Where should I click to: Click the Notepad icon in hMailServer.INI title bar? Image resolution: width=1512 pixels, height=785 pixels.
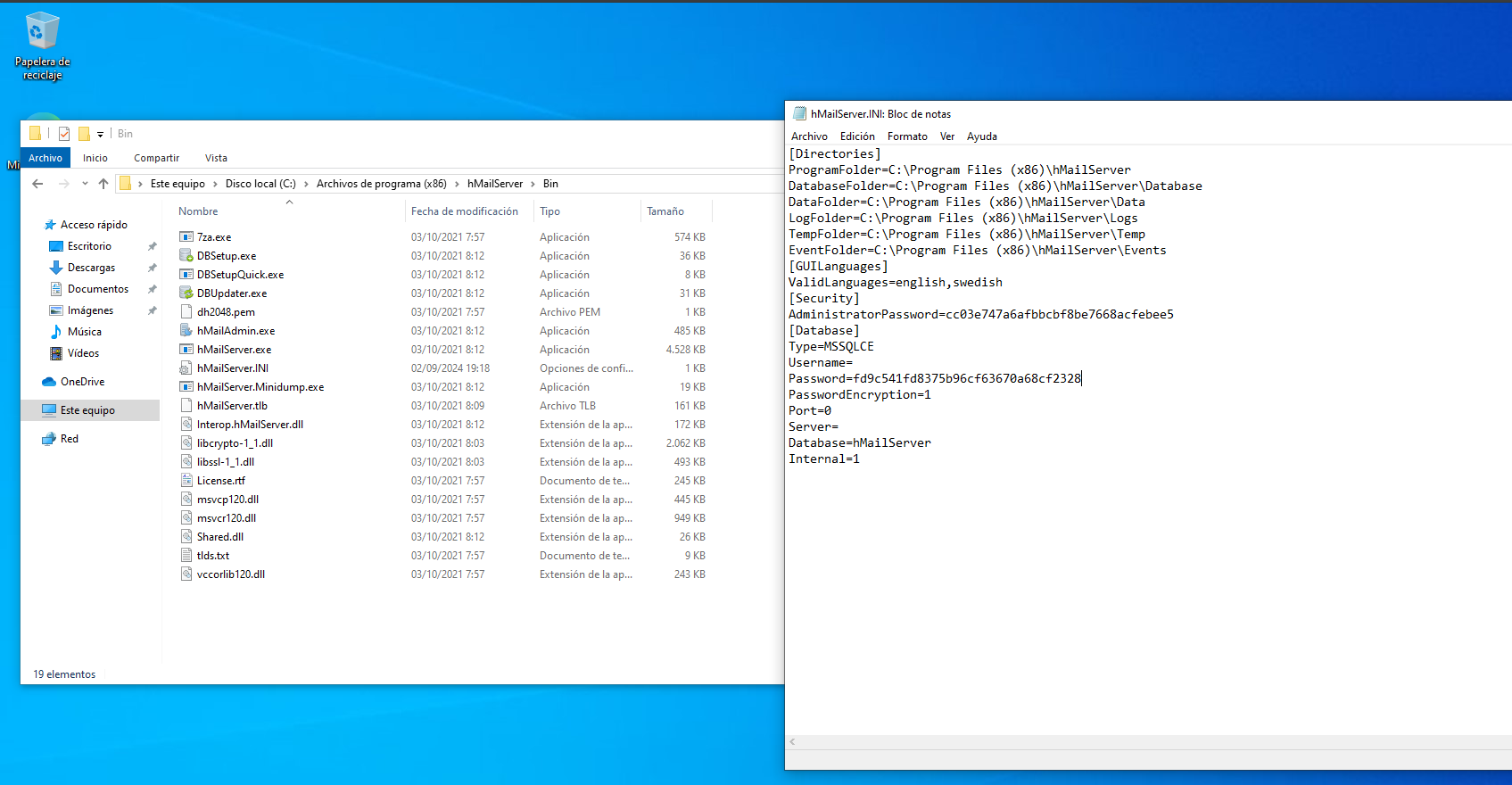800,114
